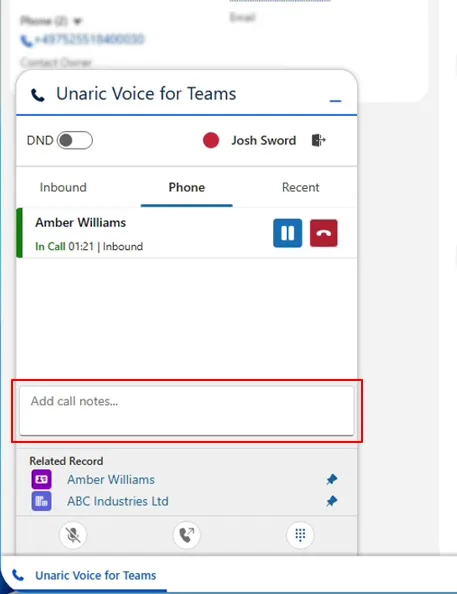Hang up the Amber Williams call

coord(324,233)
